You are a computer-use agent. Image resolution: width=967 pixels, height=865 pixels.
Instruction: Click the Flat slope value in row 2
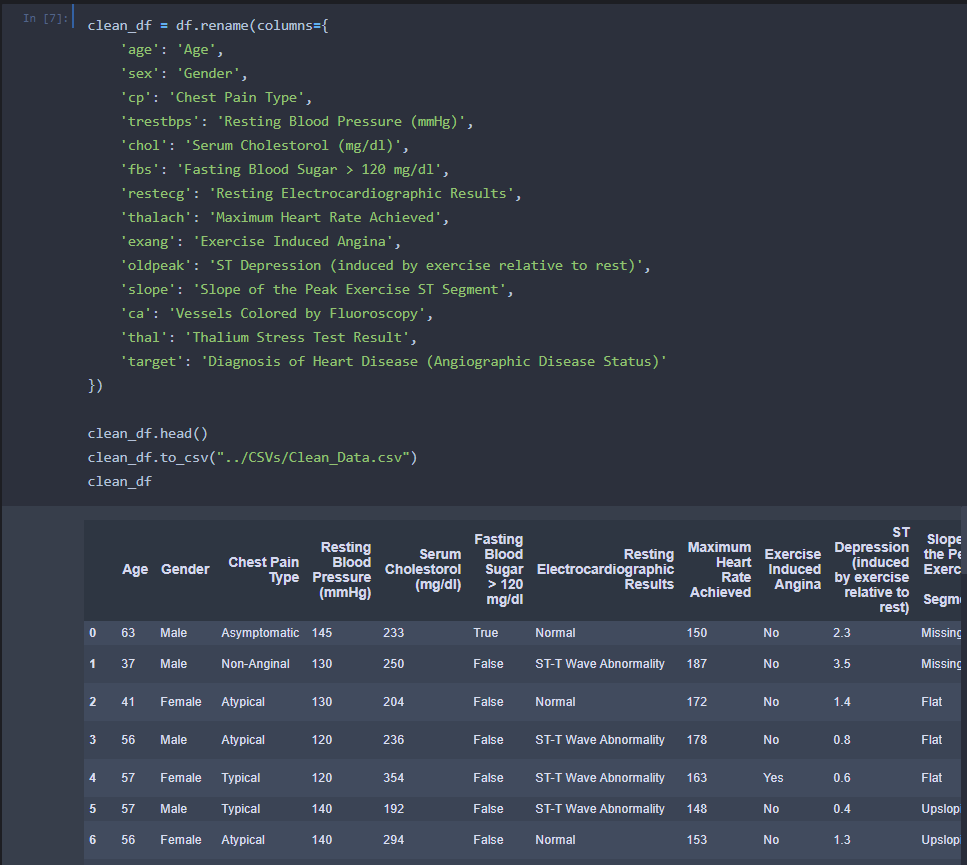[932, 702]
